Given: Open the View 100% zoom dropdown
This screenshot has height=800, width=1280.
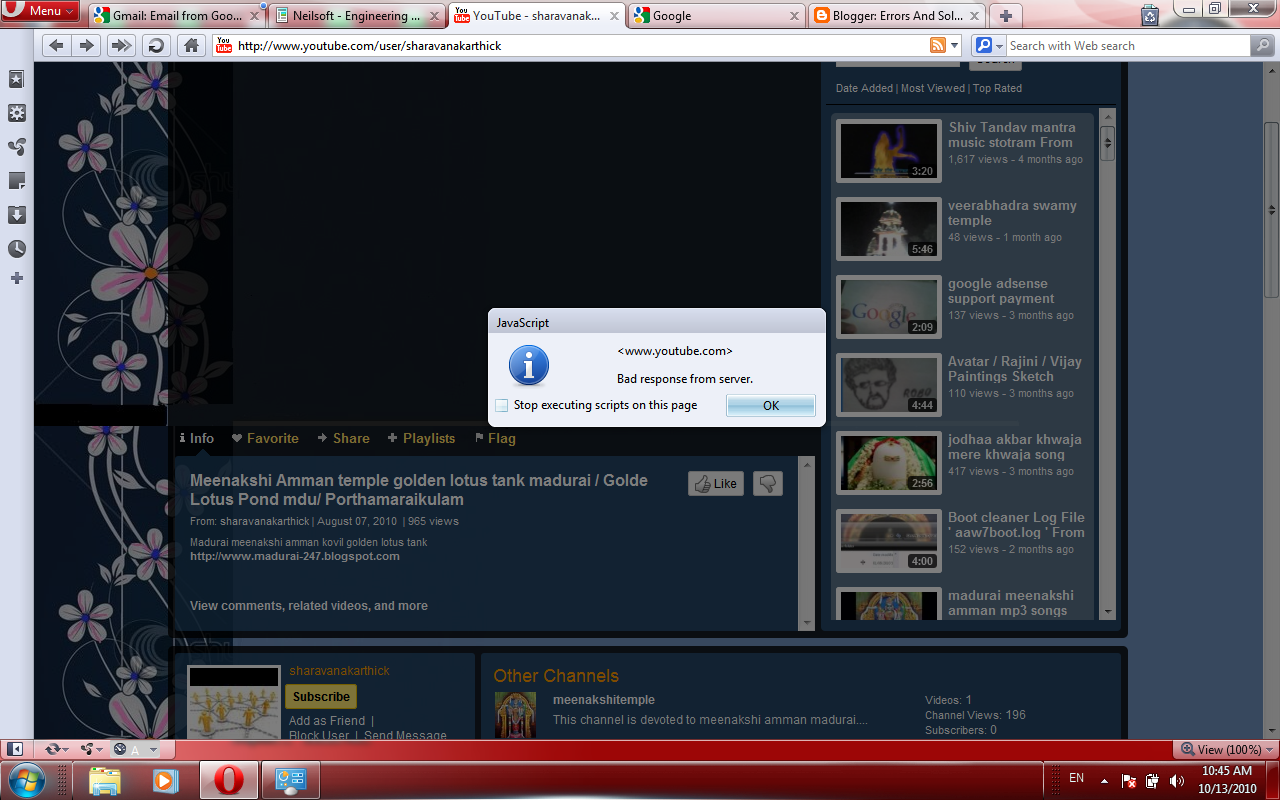Looking at the screenshot, I should [x=1227, y=749].
